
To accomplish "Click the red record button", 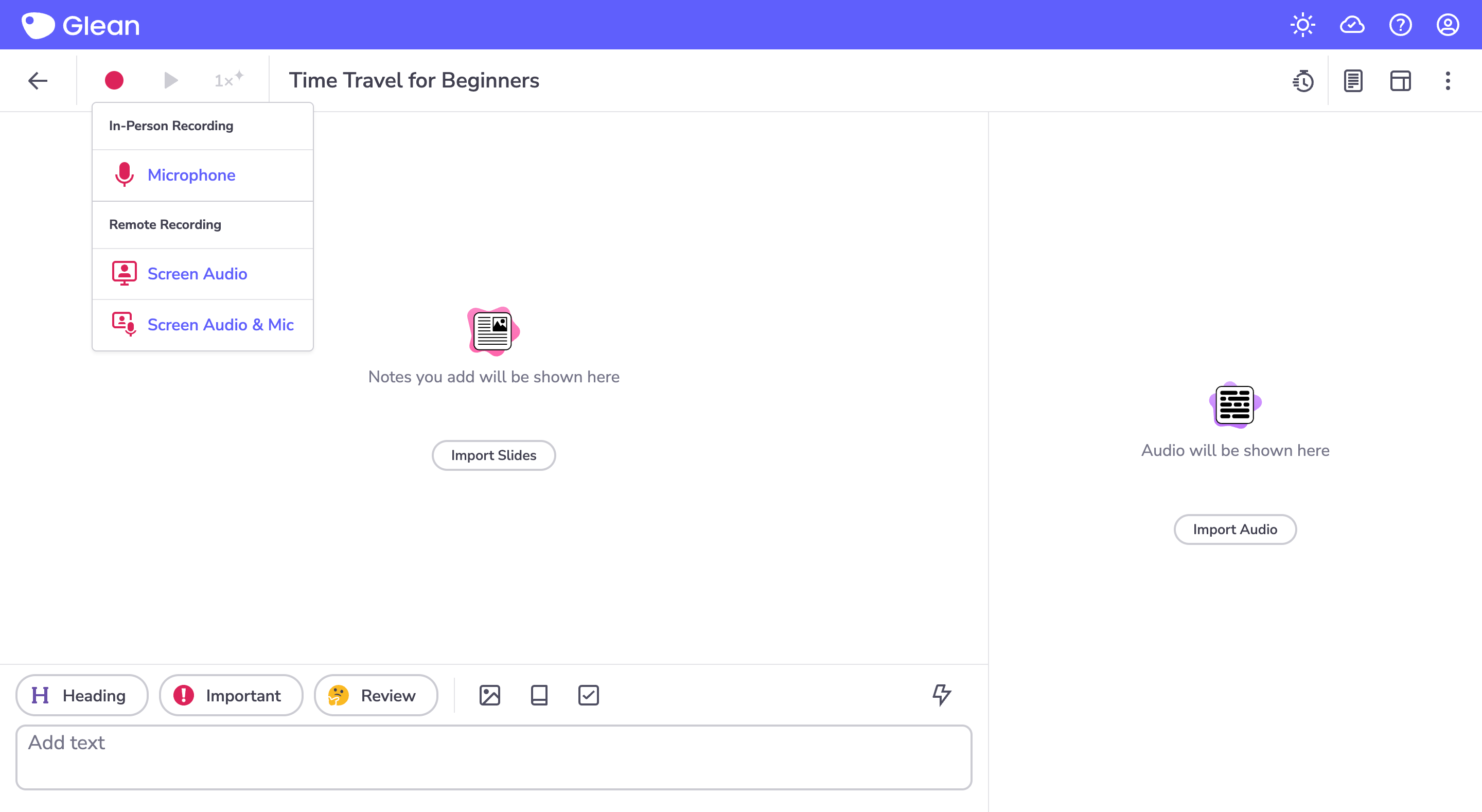I will 114,80.
